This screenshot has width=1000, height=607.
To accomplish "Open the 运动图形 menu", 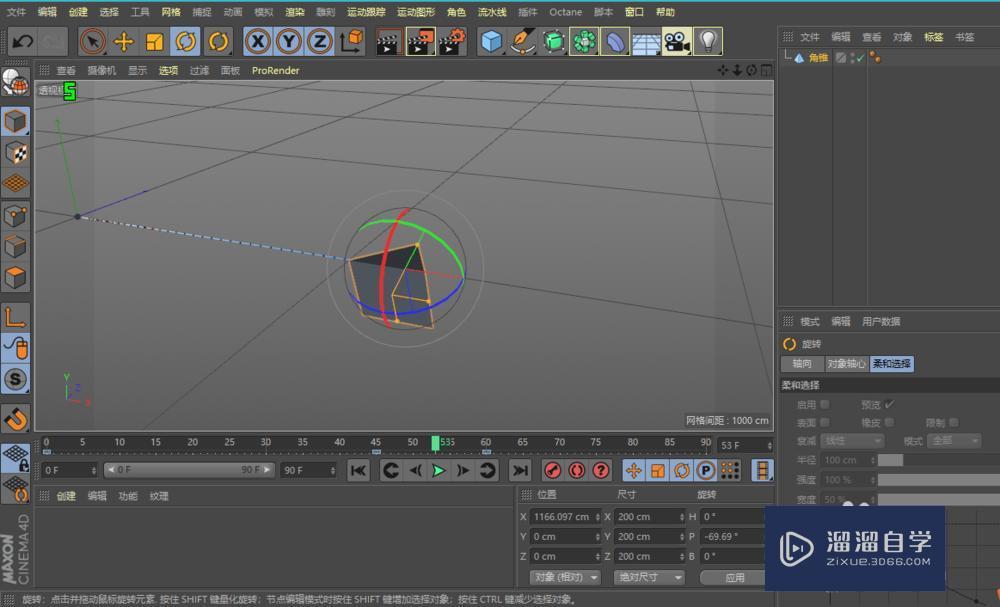I will tap(416, 11).
